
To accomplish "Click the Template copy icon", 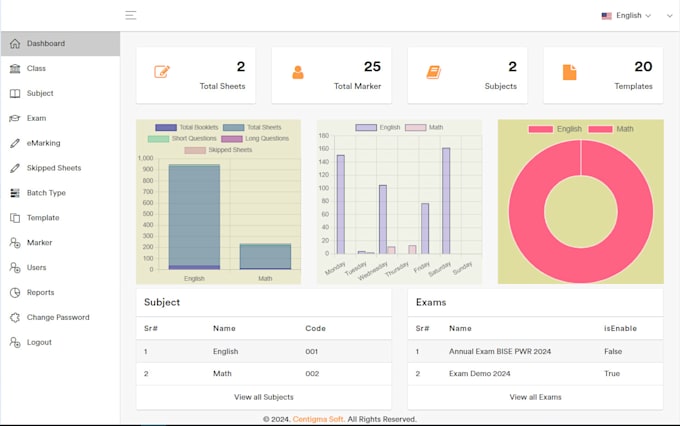I will point(15,218).
